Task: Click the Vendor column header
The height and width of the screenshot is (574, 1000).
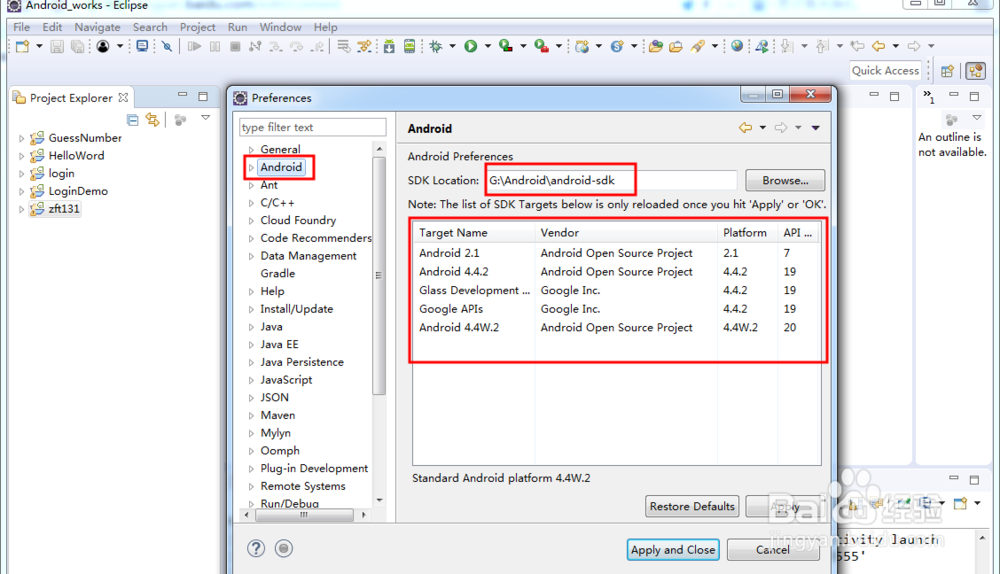Action: pos(626,233)
